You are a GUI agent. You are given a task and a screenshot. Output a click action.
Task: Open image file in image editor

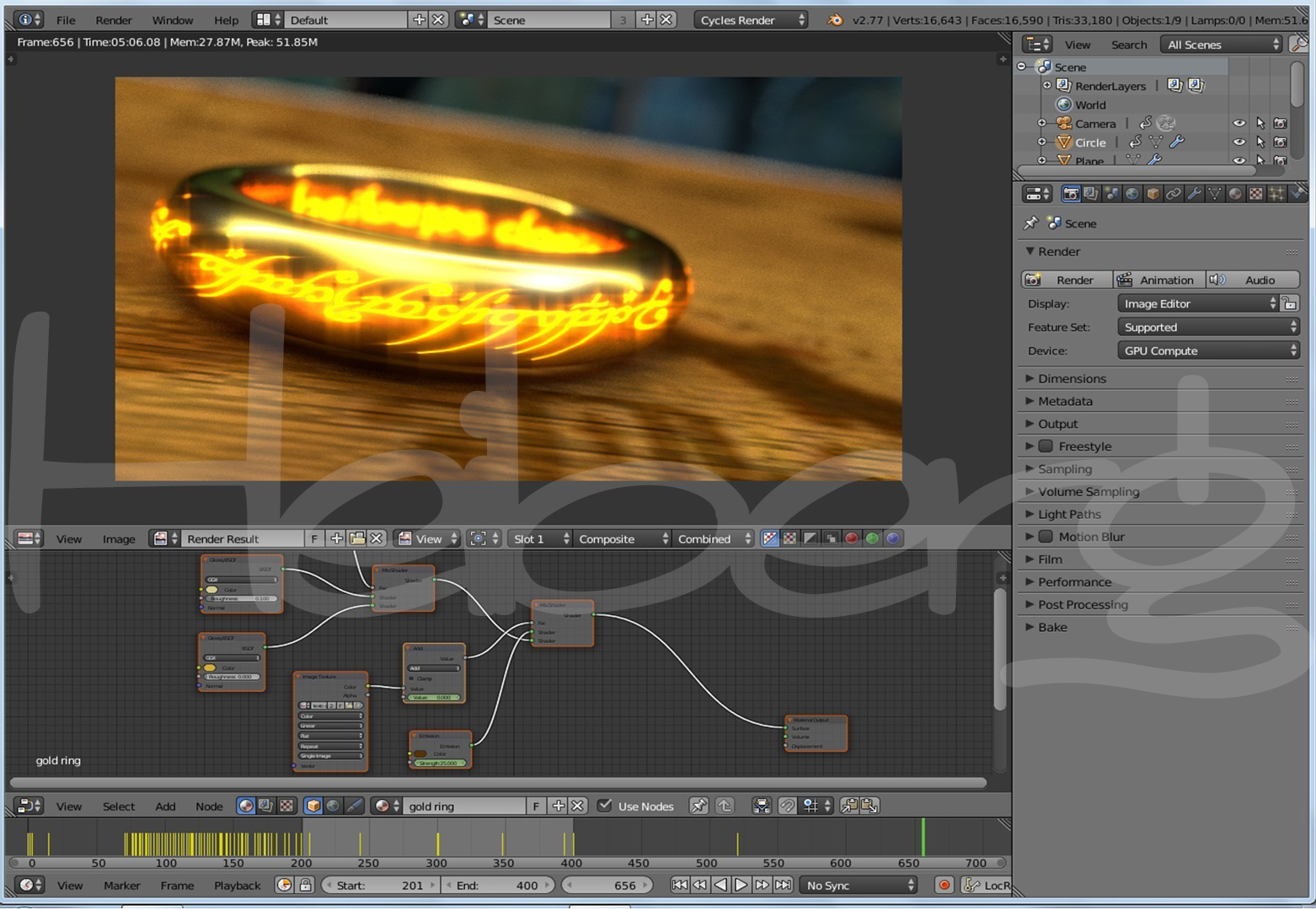coord(357,538)
